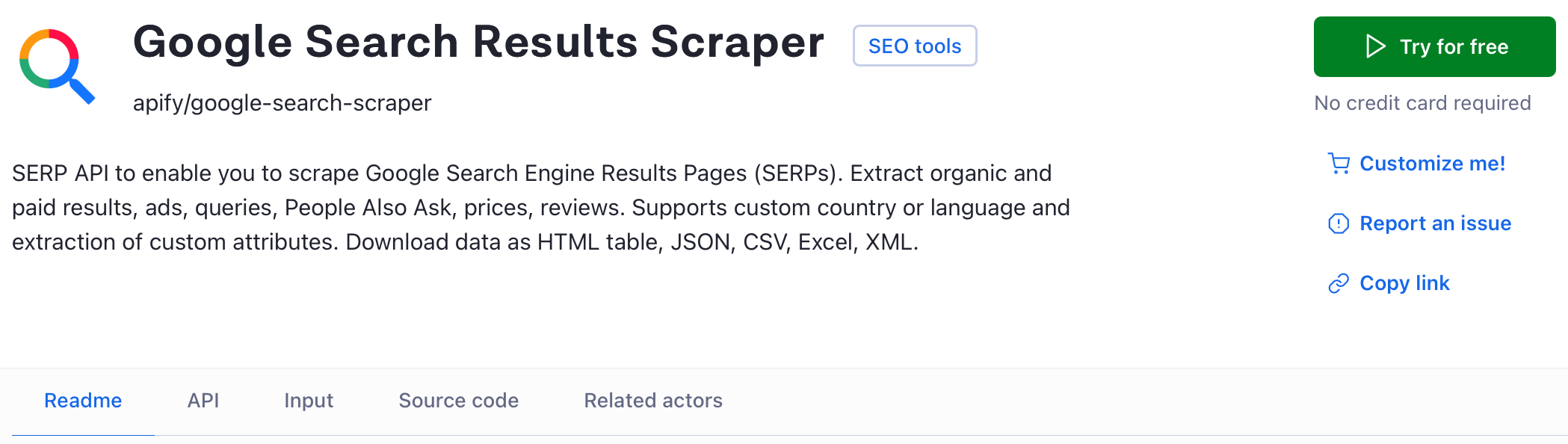Show the Related actors tab
The image size is (1568, 444).
(x=653, y=401)
